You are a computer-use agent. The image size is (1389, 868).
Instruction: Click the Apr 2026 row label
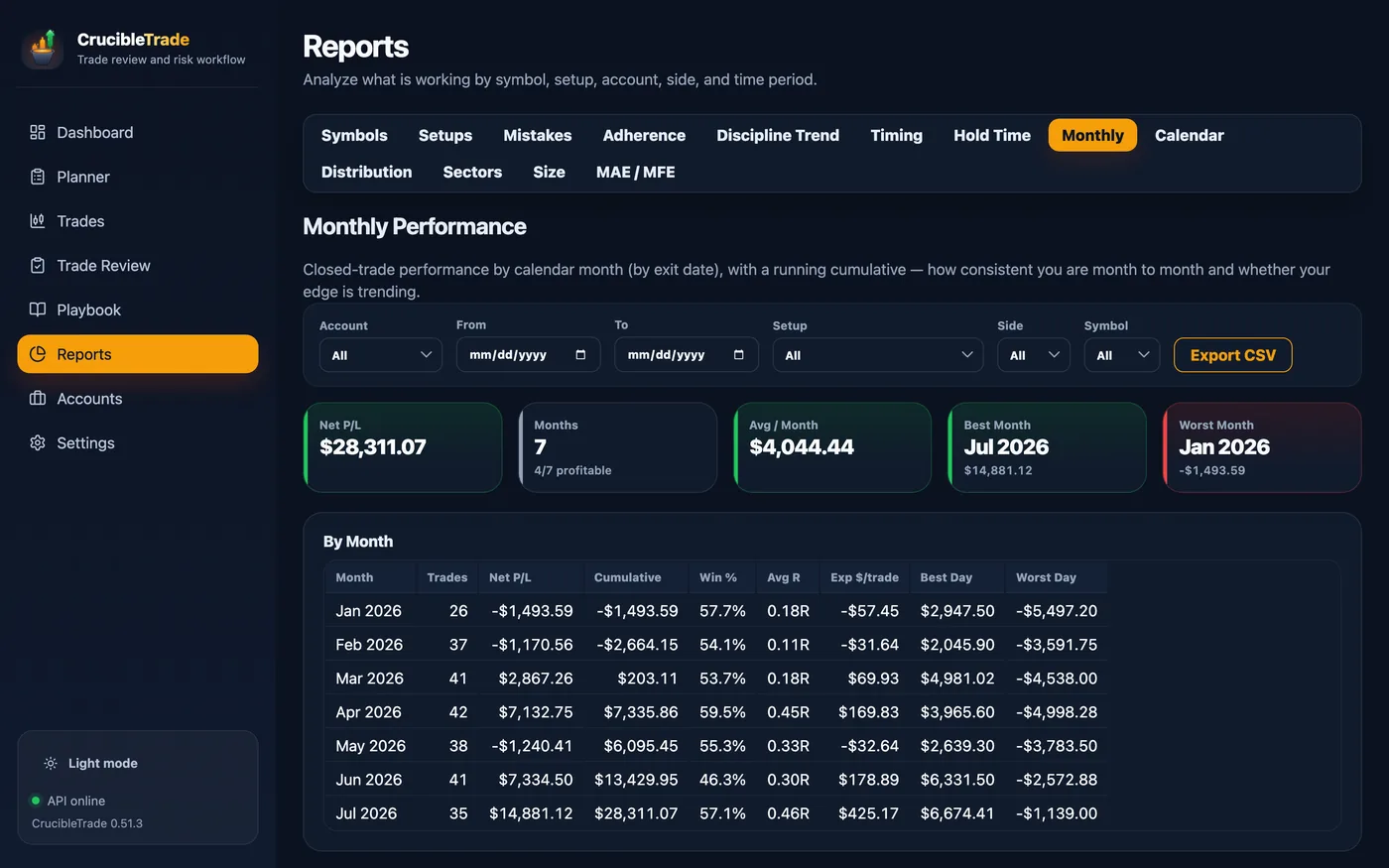click(x=368, y=712)
